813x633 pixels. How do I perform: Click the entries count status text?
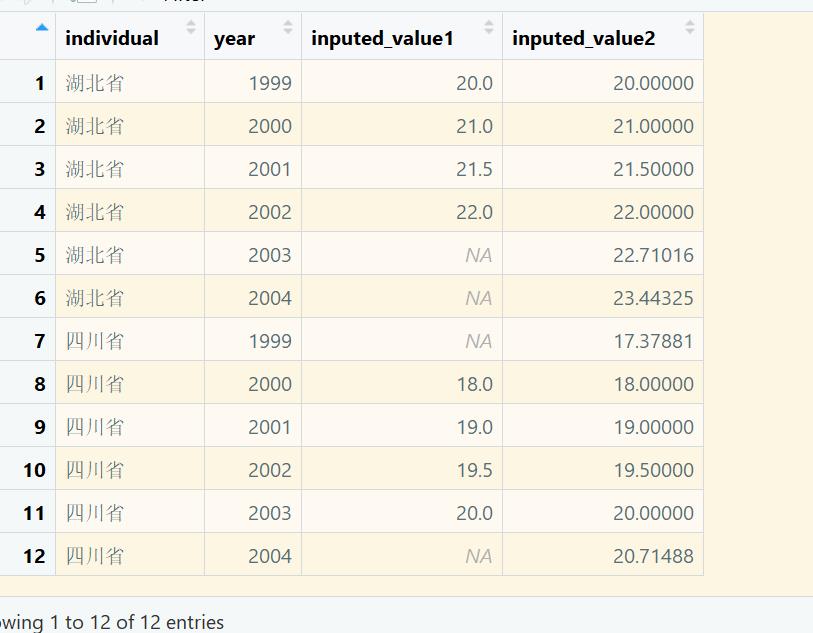coord(112,622)
